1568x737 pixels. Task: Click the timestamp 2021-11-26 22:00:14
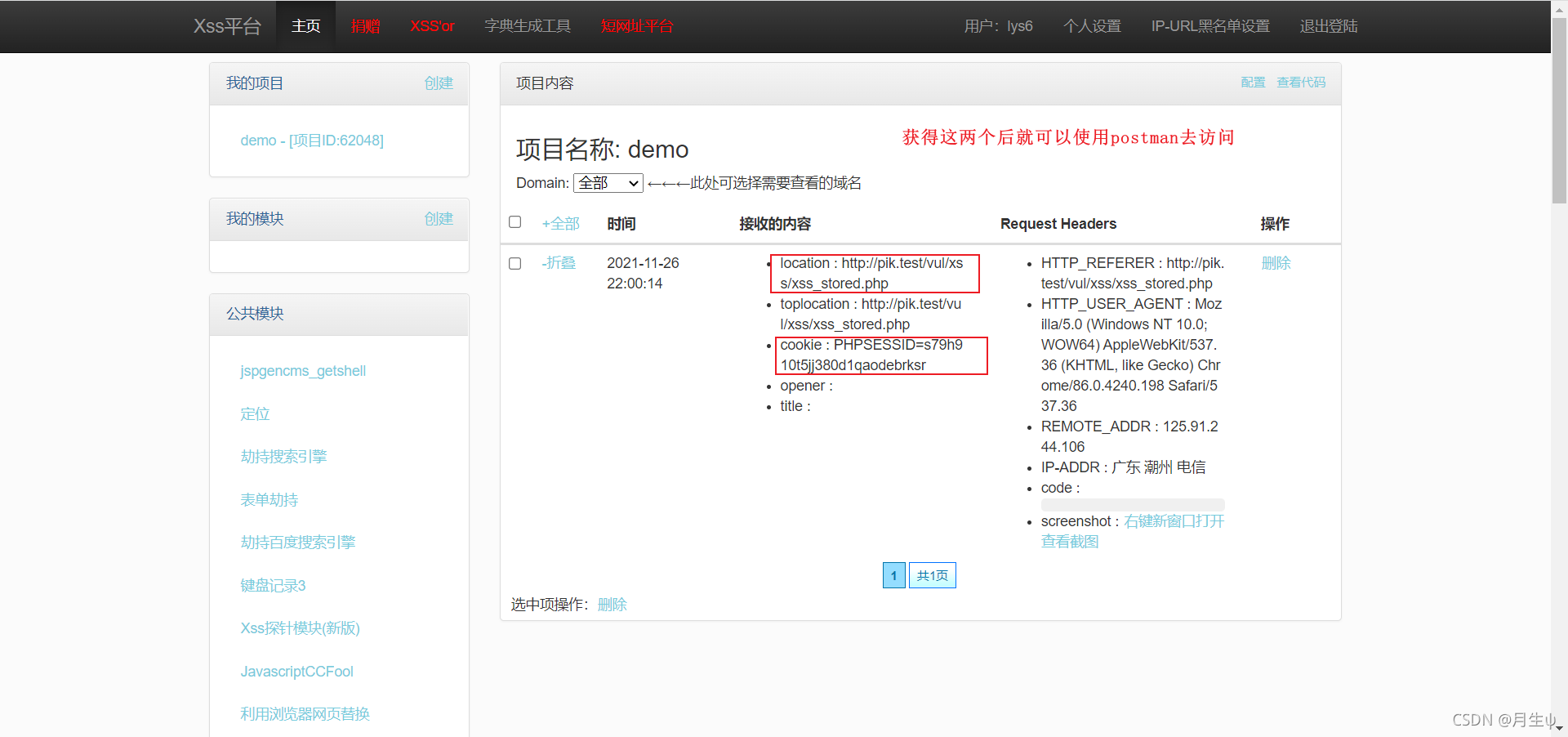tap(643, 273)
